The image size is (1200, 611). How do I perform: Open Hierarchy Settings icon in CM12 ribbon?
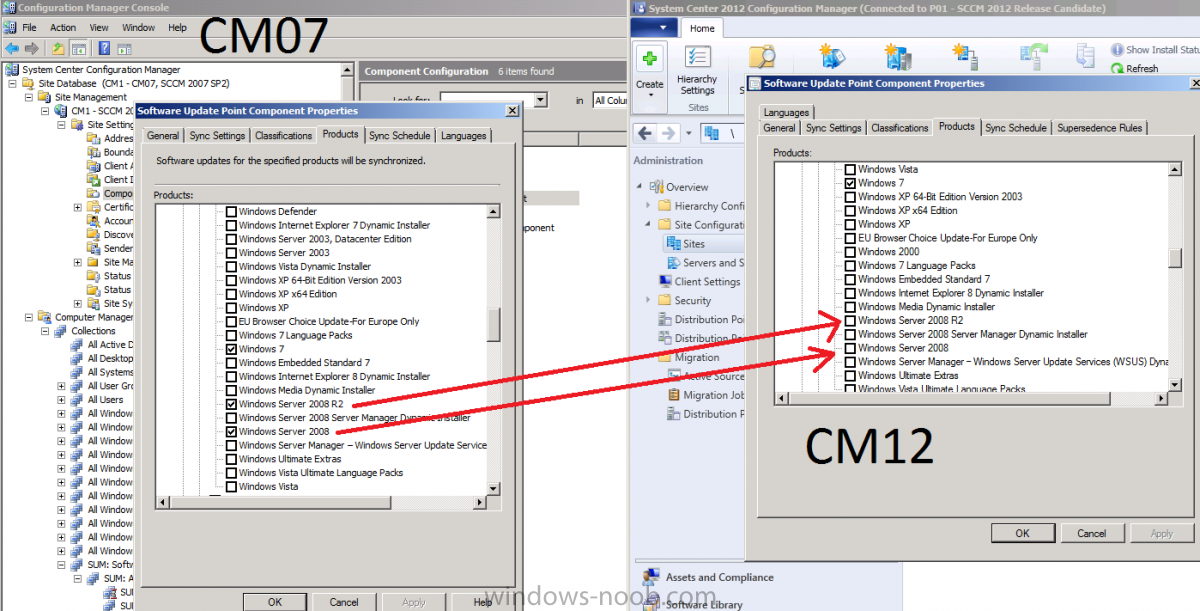pyautogui.click(x=697, y=57)
